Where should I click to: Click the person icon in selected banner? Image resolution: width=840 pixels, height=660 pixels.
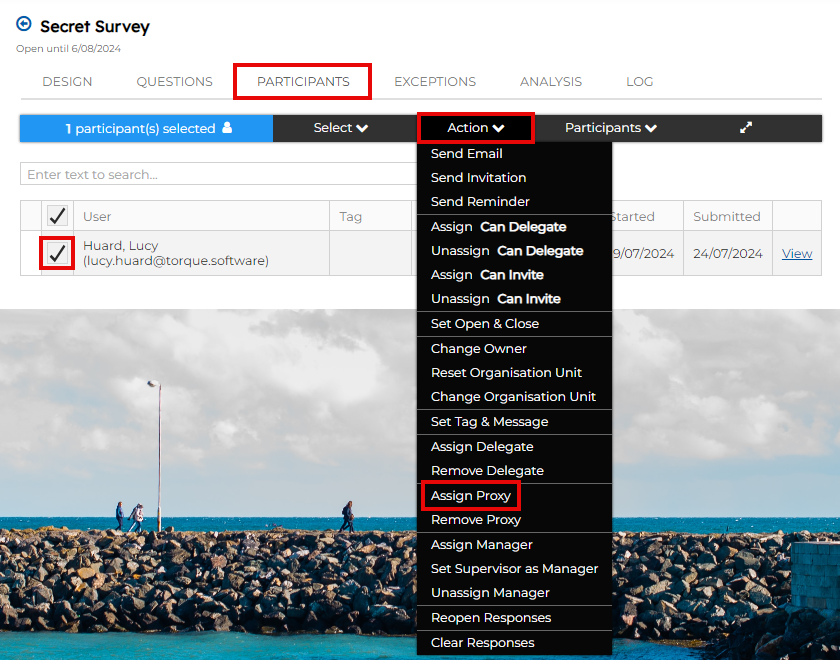pyautogui.click(x=227, y=128)
